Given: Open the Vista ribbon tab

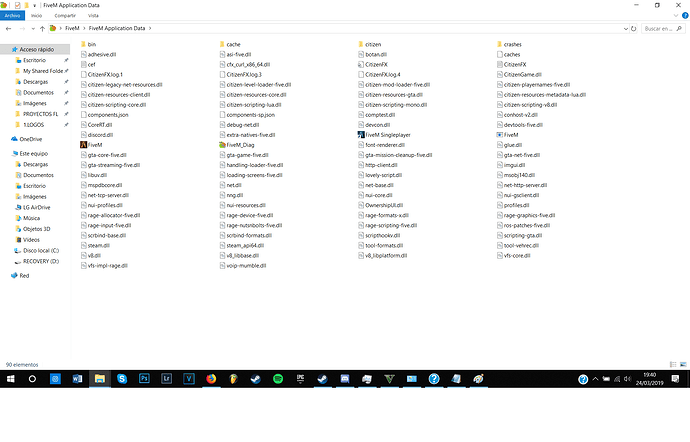Looking at the screenshot, I should tap(93, 15).
